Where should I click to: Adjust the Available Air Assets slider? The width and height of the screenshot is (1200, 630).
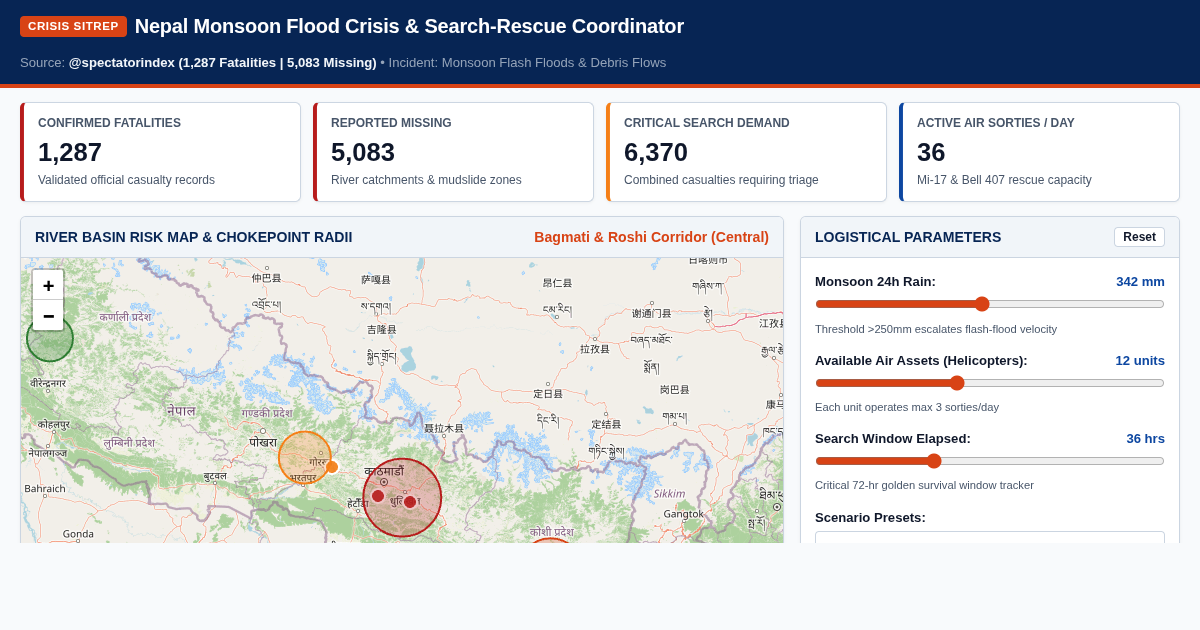click(990, 383)
